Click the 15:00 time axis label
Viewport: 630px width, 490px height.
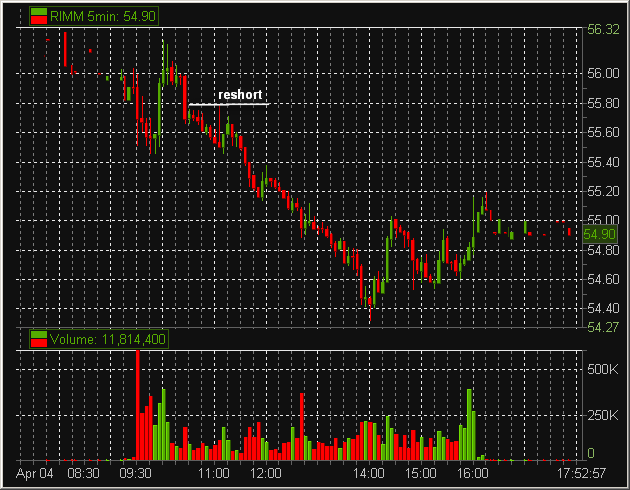click(x=421, y=473)
